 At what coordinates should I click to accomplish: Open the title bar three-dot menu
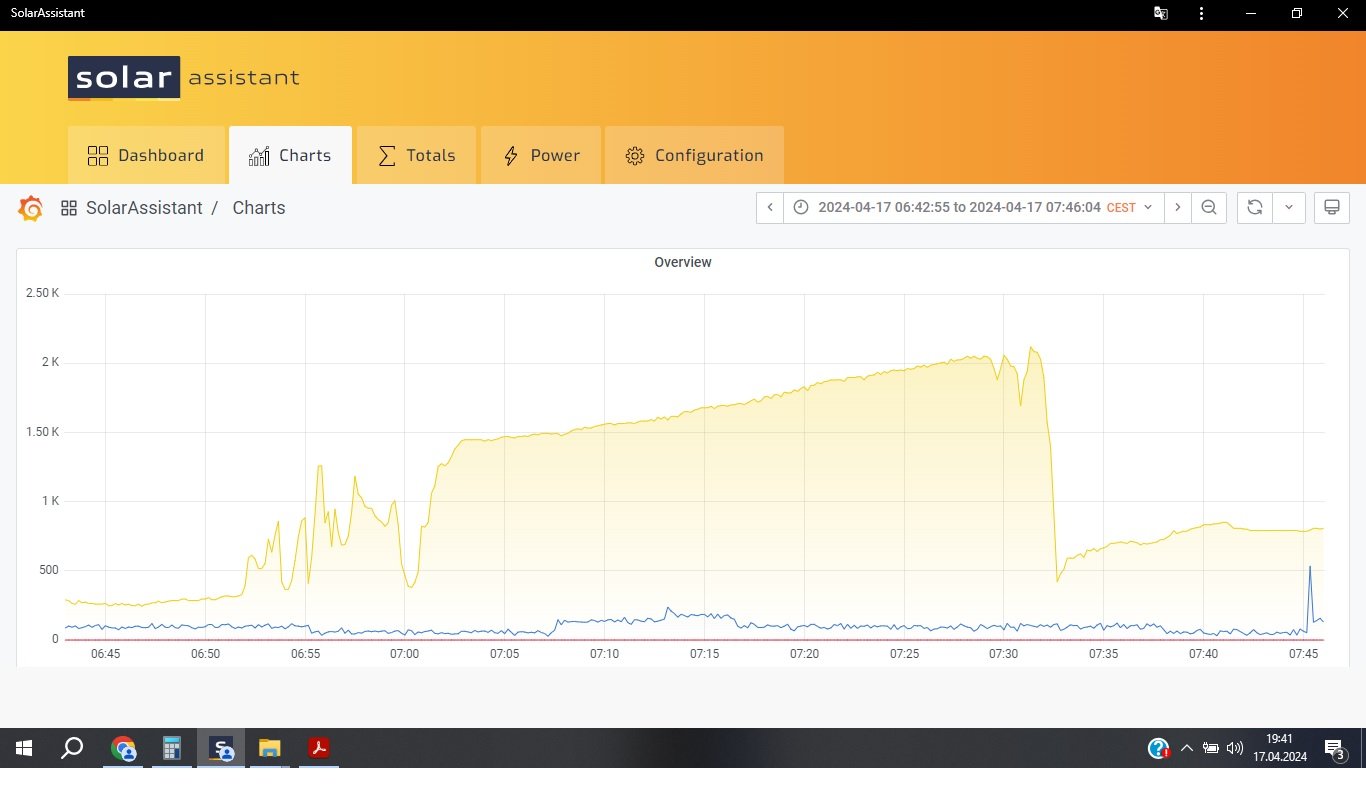[1201, 14]
